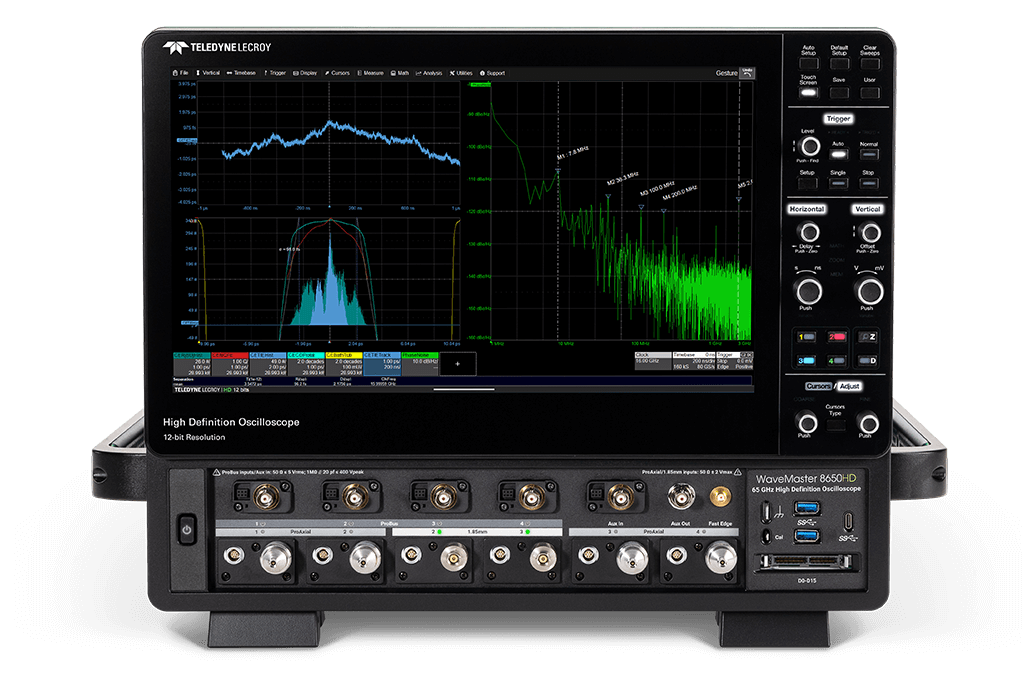Toggle the Touch Screen button

pos(807,92)
